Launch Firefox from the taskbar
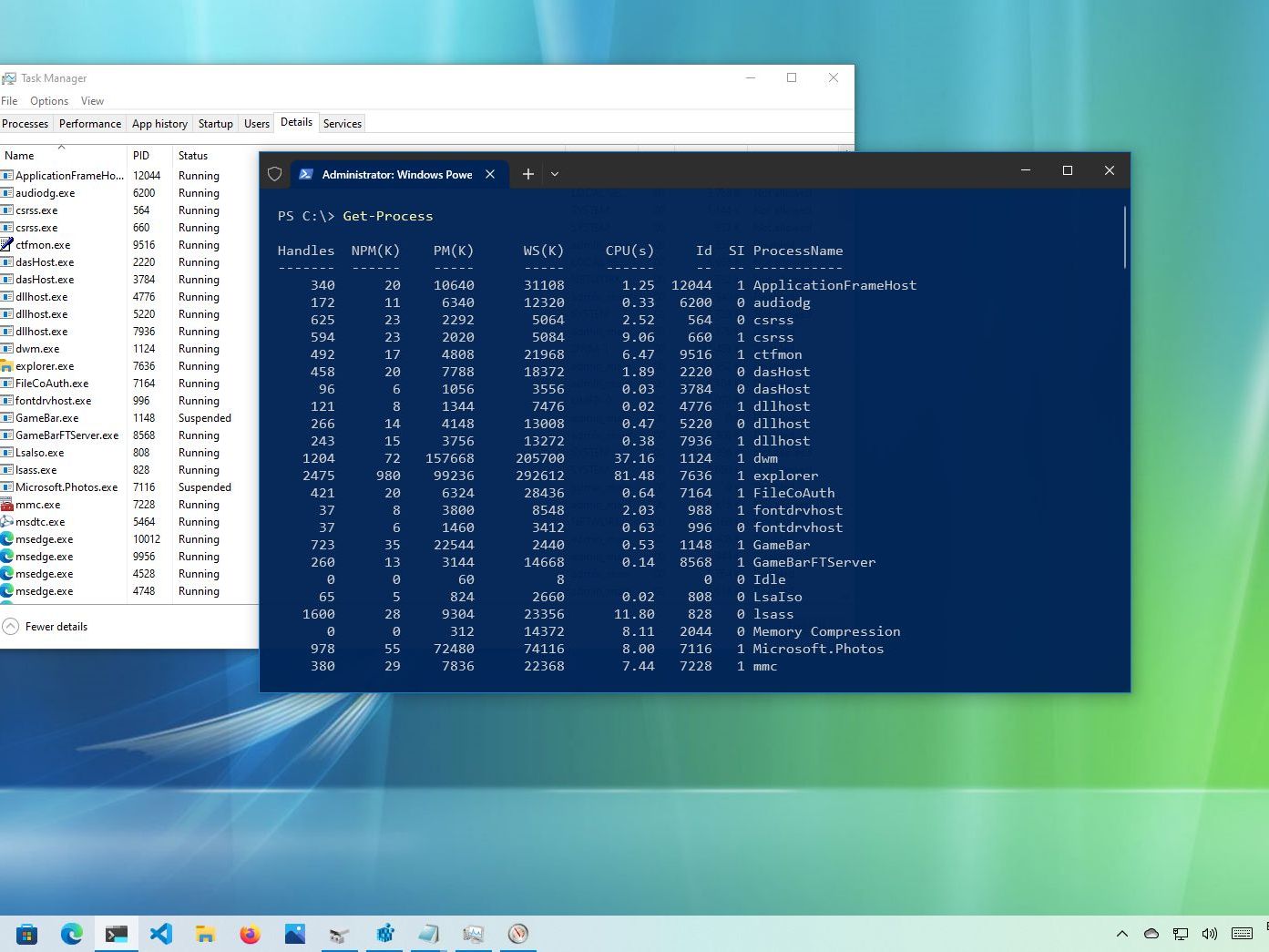The height and width of the screenshot is (952, 1269). point(250,934)
